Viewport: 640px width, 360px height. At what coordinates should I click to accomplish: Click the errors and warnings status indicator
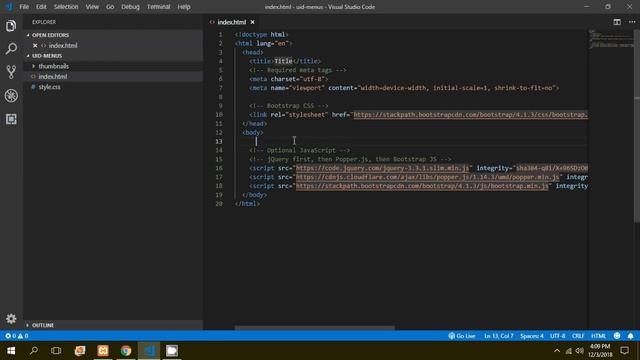tap(16, 336)
